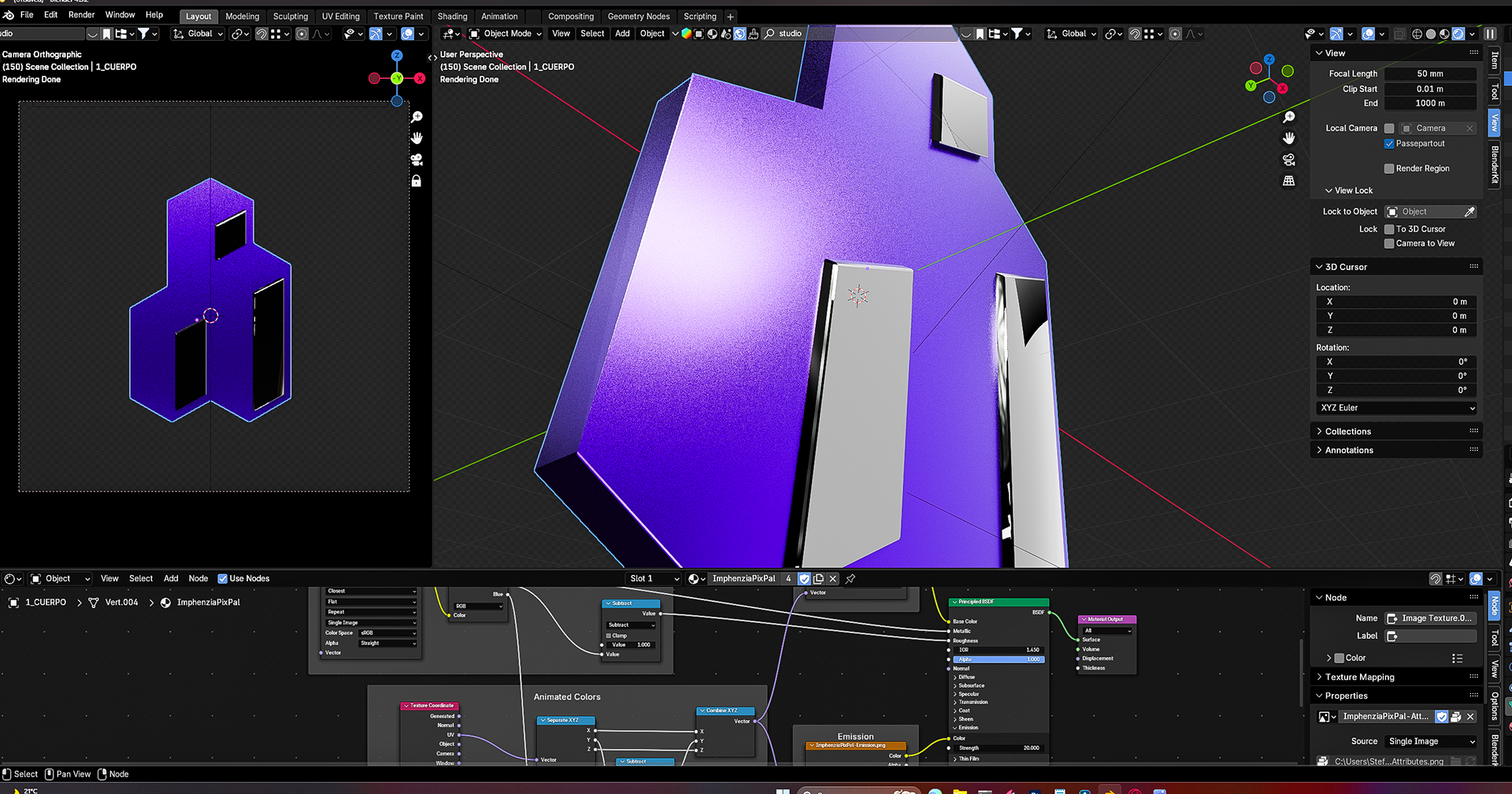This screenshot has height=794, width=1512.
Task: Switch to the Geometry Nodes workspace tab
Action: [639, 17]
